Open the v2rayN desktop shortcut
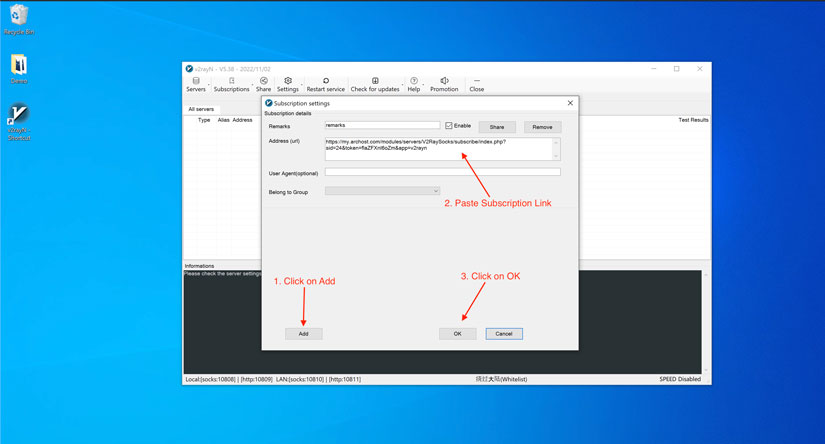 pos(19,119)
